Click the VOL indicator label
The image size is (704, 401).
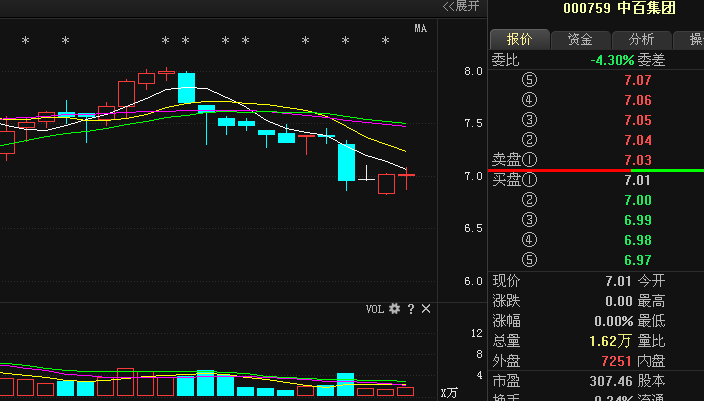375,309
